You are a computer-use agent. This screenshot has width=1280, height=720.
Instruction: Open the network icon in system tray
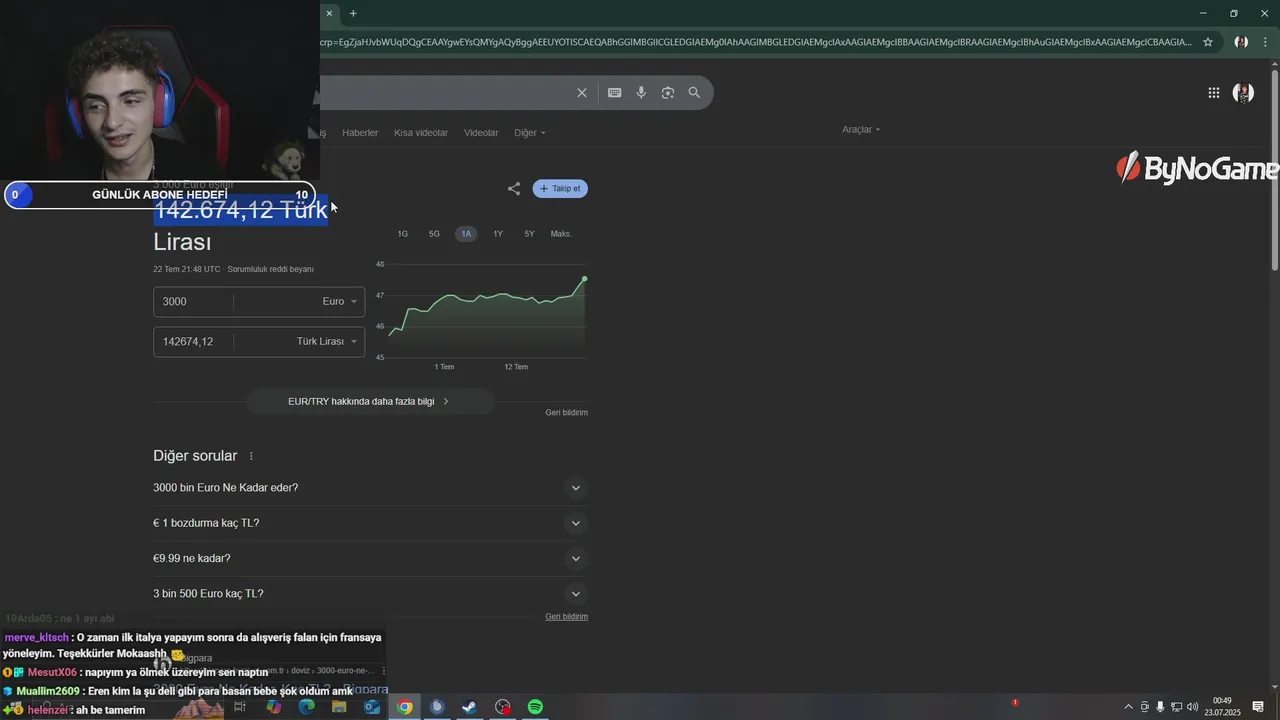click(1176, 707)
